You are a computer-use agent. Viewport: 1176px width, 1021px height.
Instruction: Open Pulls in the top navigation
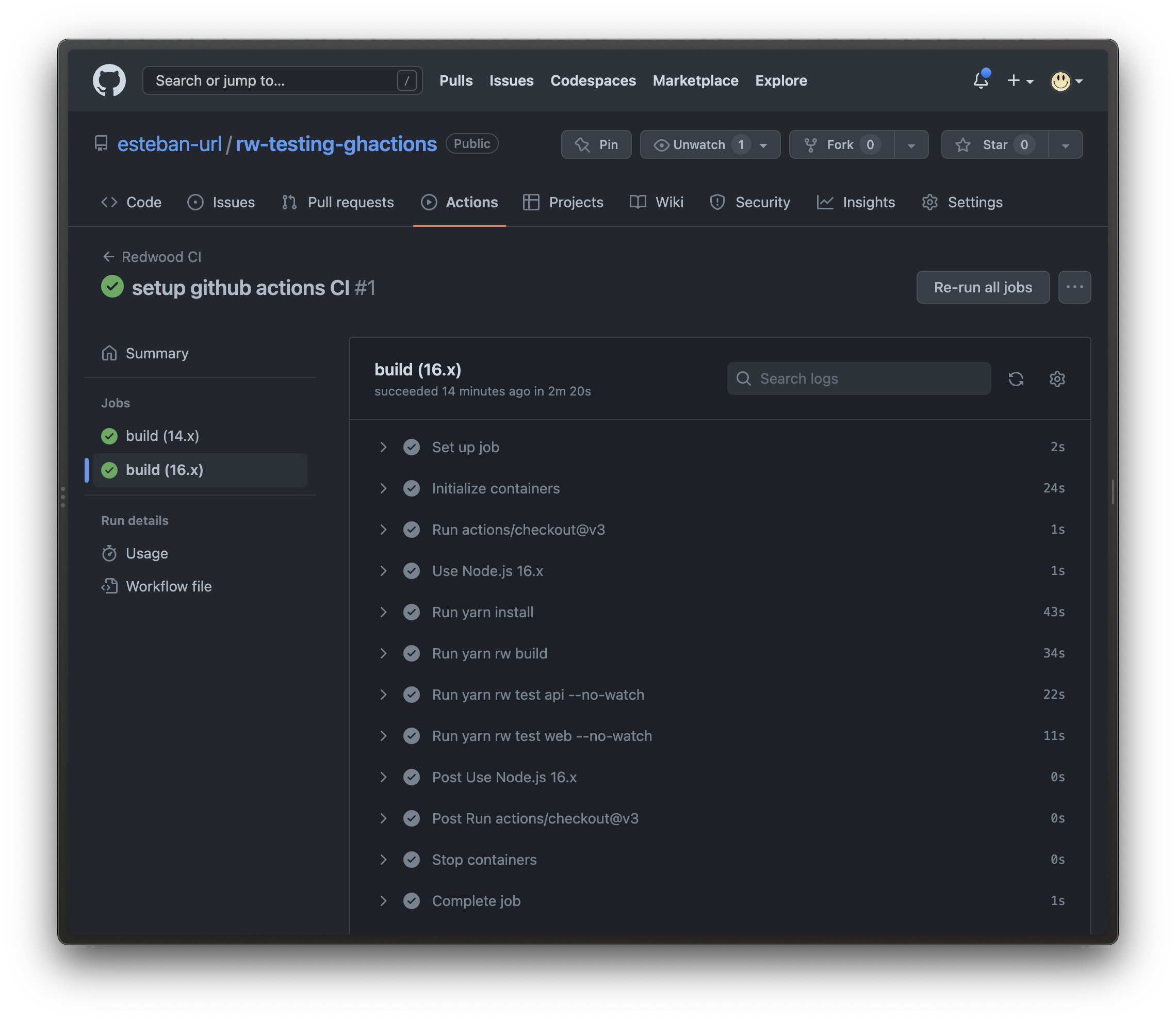pyautogui.click(x=456, y=80)
